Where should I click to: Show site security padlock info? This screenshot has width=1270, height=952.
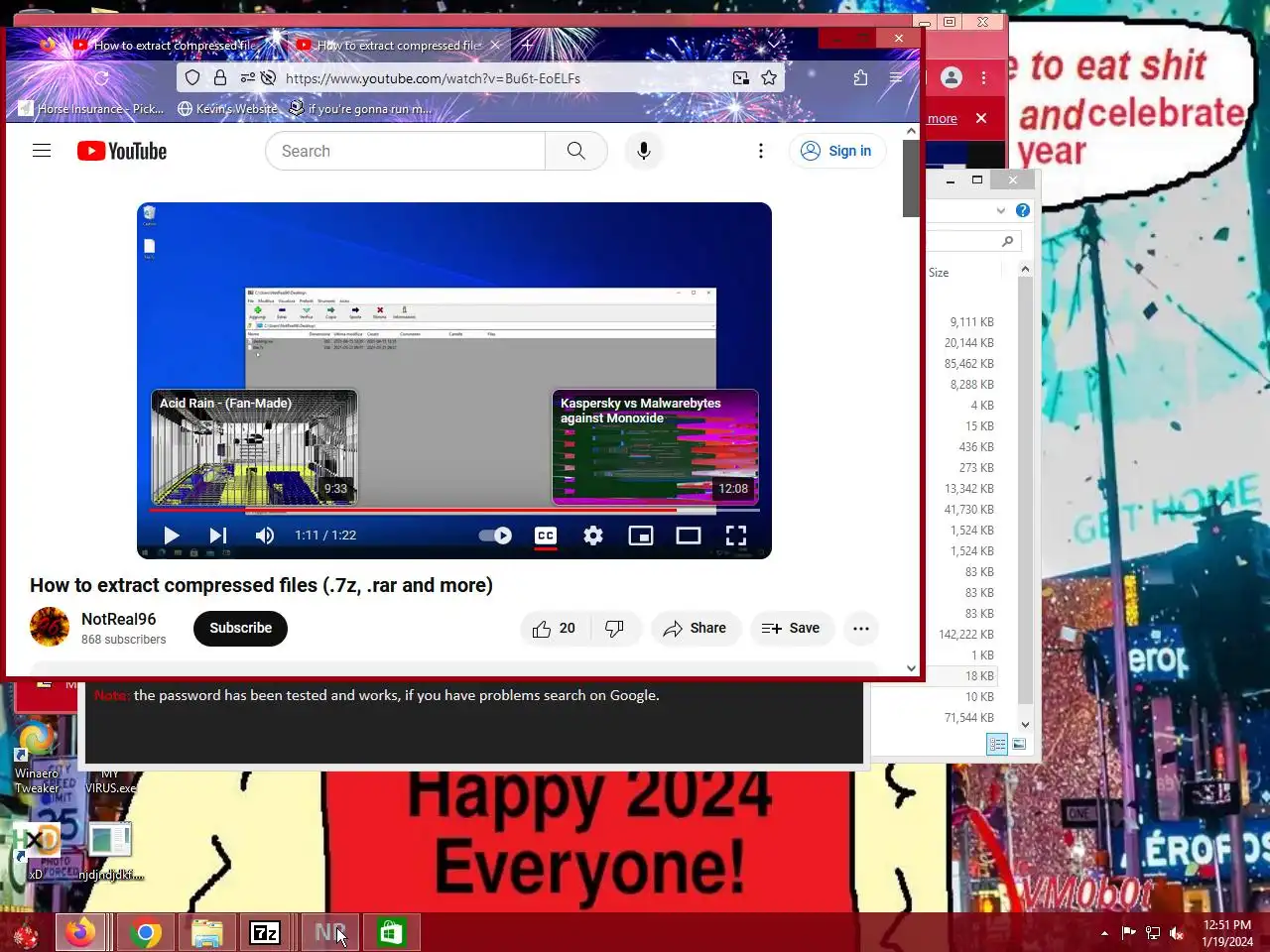tap(220, 77)
